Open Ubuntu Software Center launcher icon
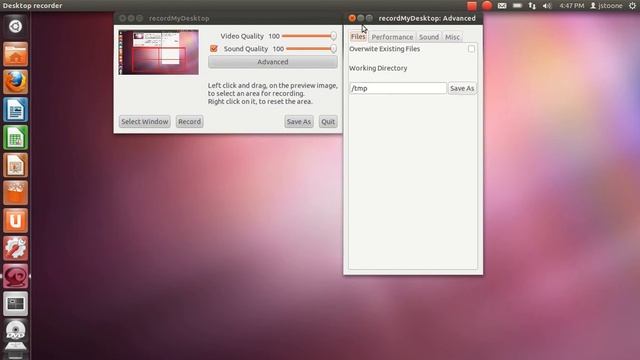 (16, 193)
